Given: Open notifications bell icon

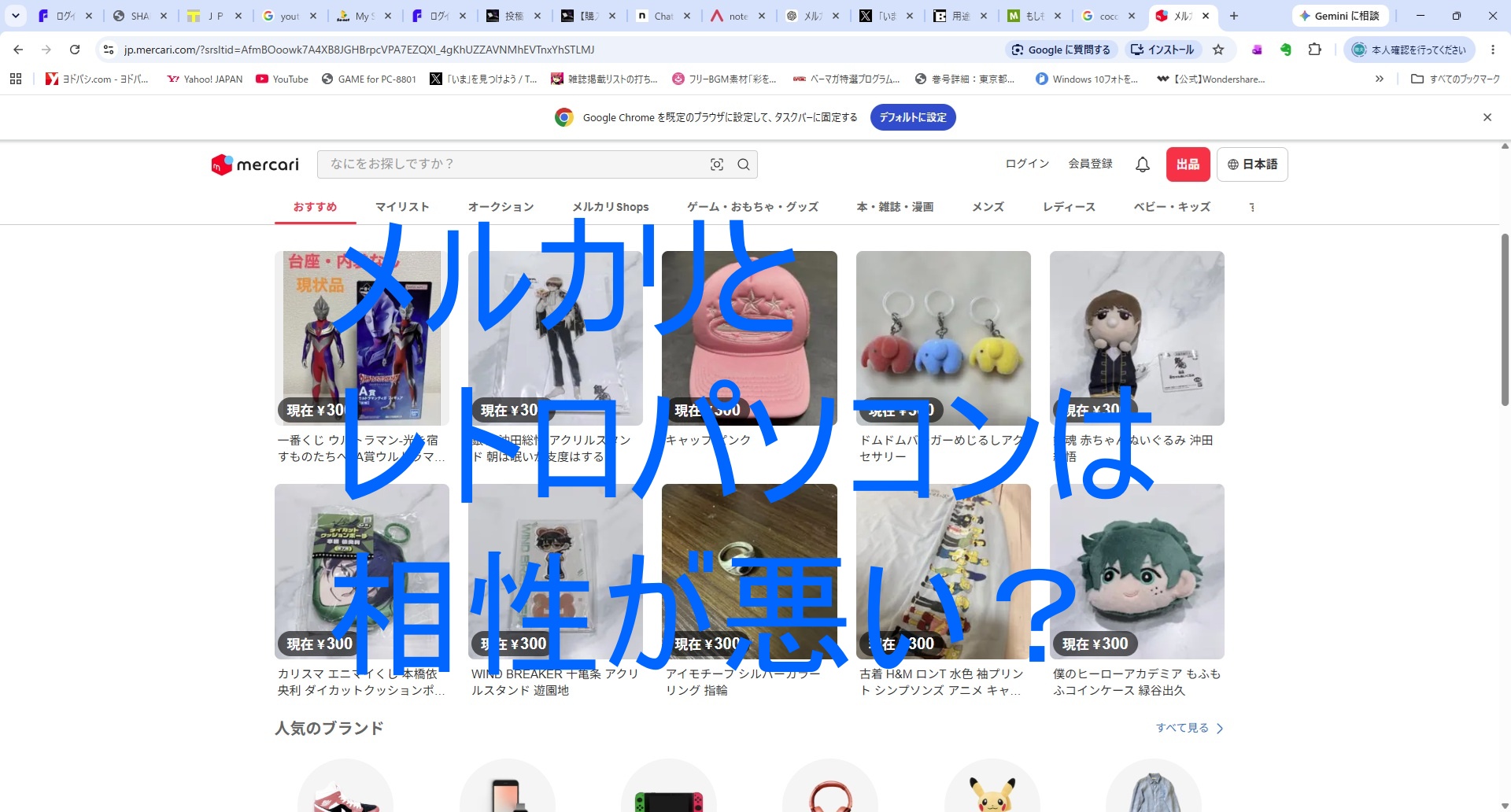Looking at the screenshot, I should tap(1143, 164).
